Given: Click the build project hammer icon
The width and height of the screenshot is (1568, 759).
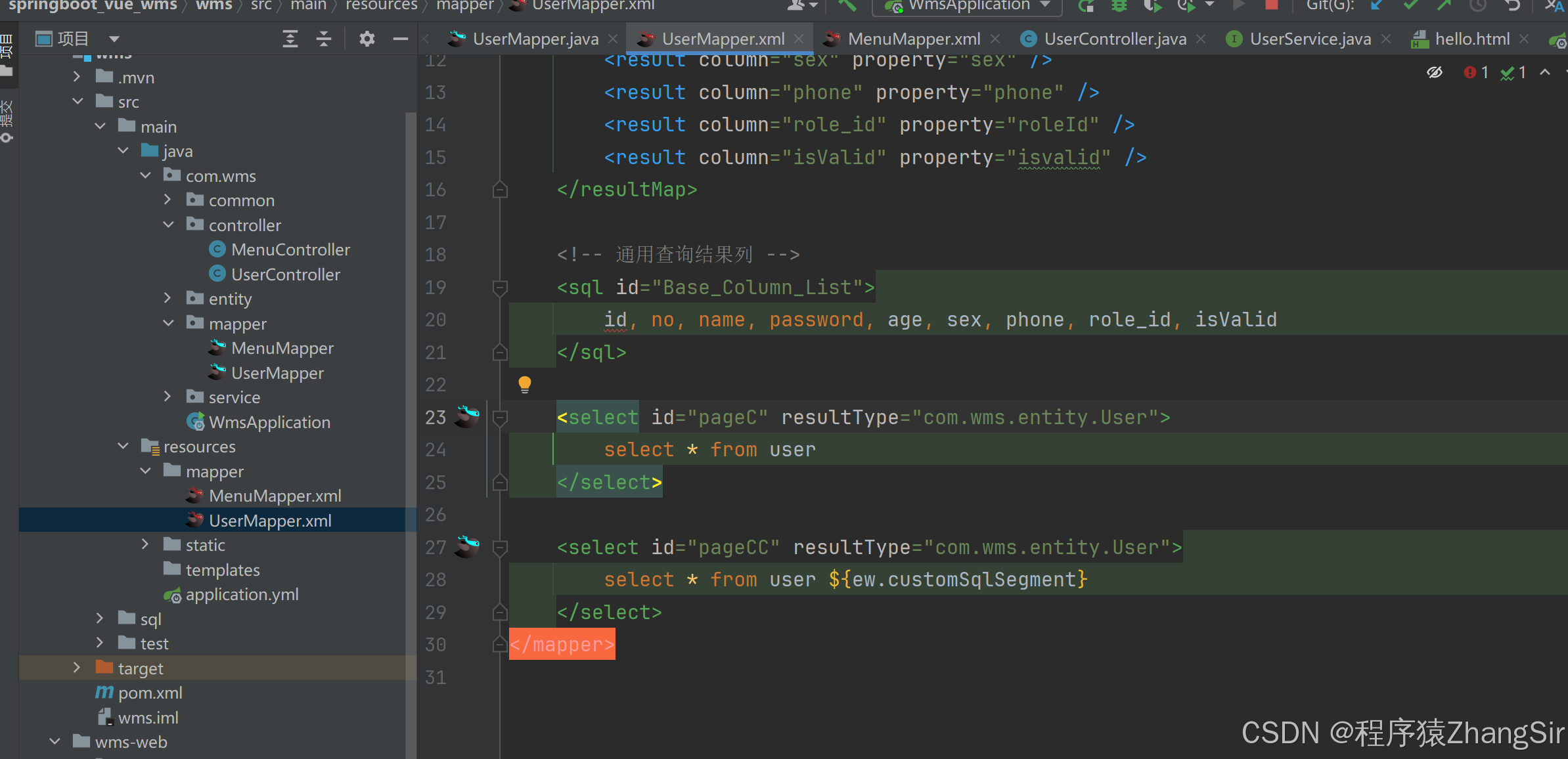Looking at the screenshot, I should click(847, 5).
